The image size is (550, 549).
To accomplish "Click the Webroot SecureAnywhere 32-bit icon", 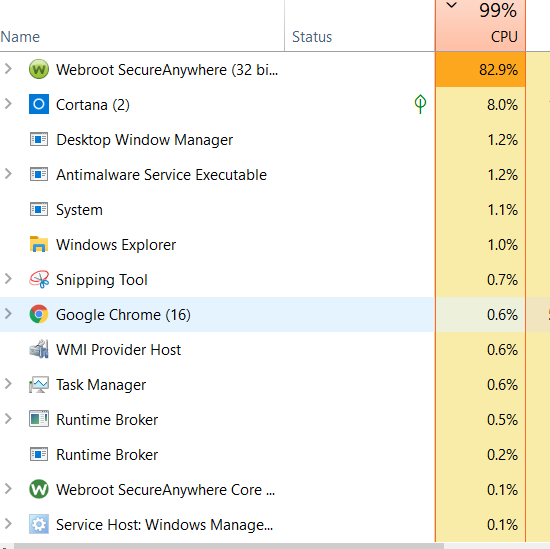I will 39,69.
